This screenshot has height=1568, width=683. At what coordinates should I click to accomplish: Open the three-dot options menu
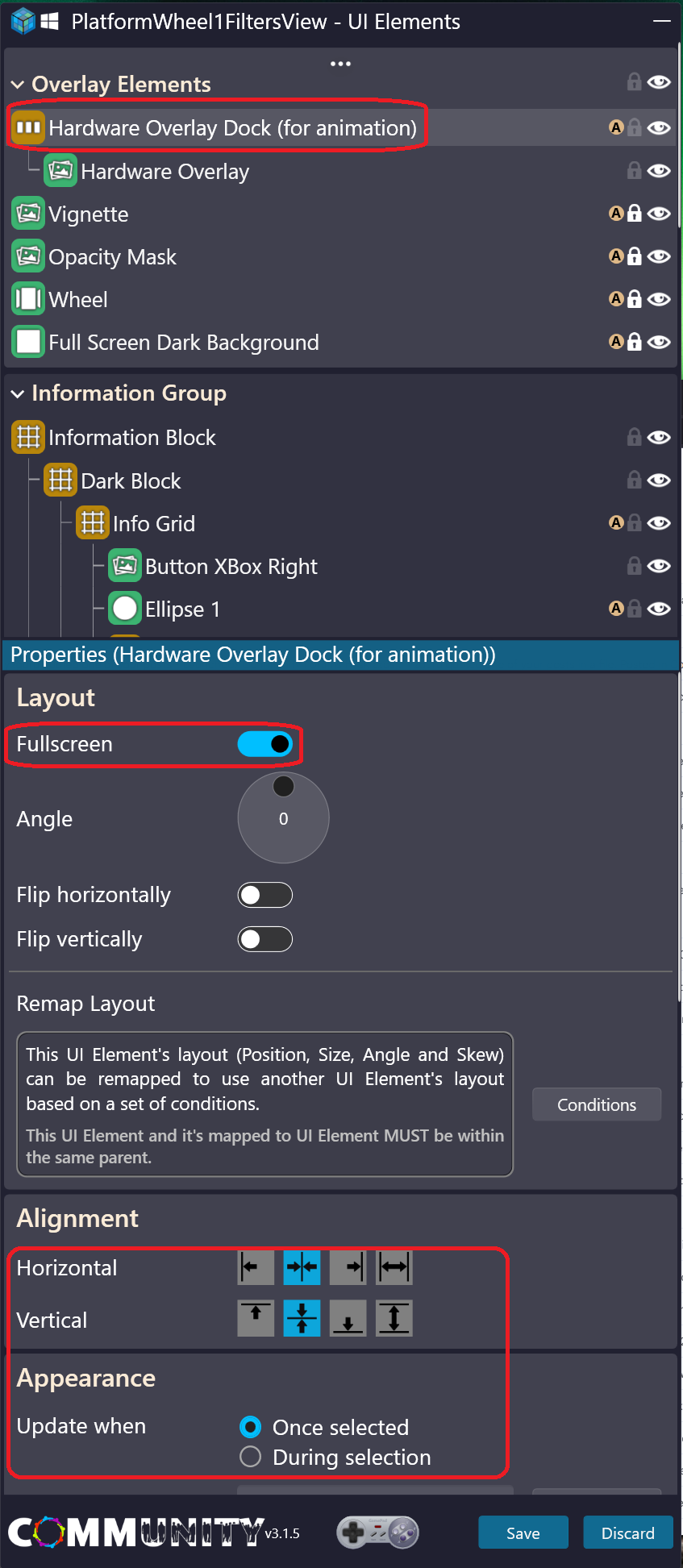[340, 64]
